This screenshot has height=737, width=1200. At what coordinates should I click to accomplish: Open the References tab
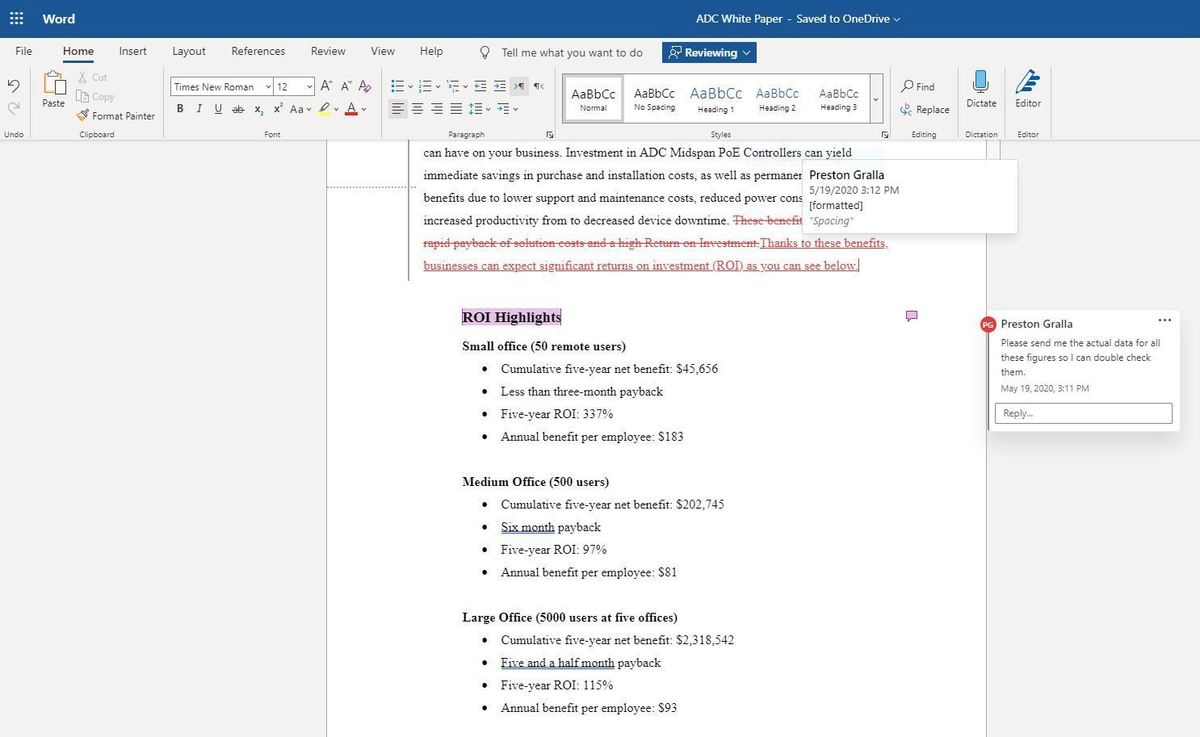(258, 51)
